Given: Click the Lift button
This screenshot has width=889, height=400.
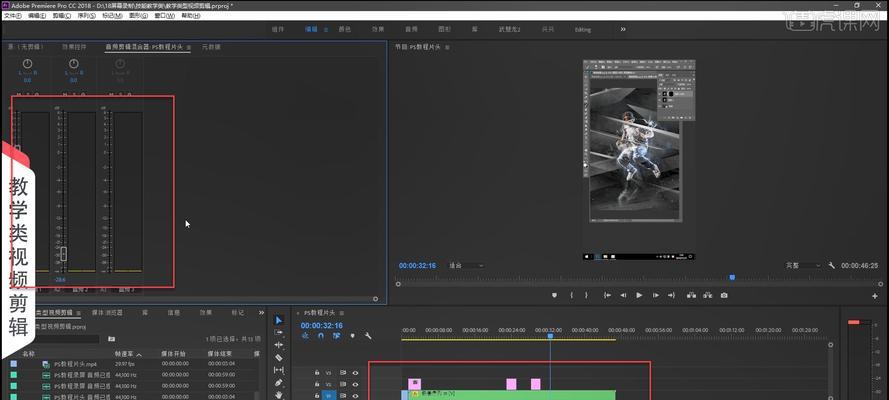Looking at the screenshot, I should coord(691,295).
